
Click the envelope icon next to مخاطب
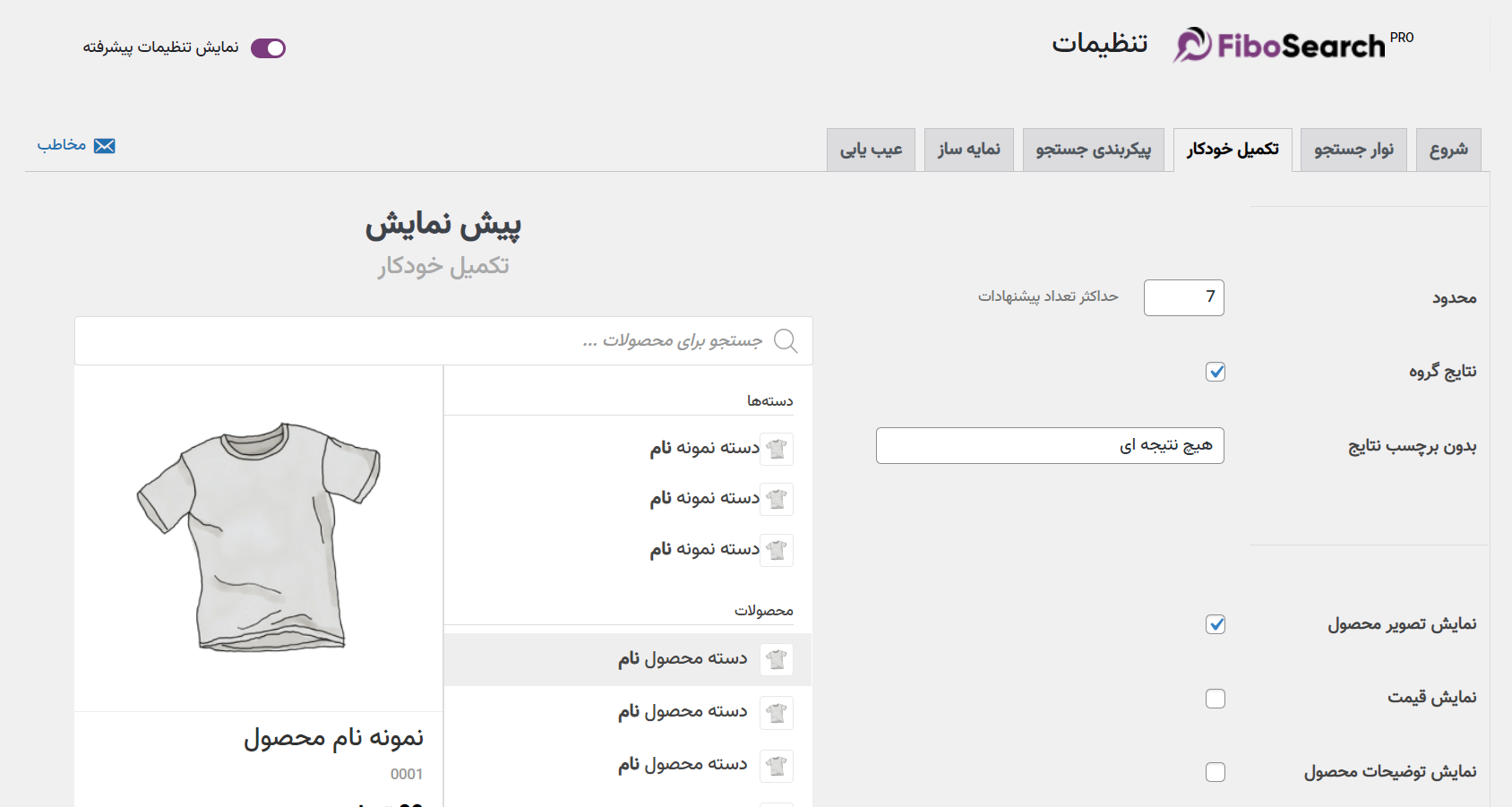pyautogui.click(x=105, y=146)
